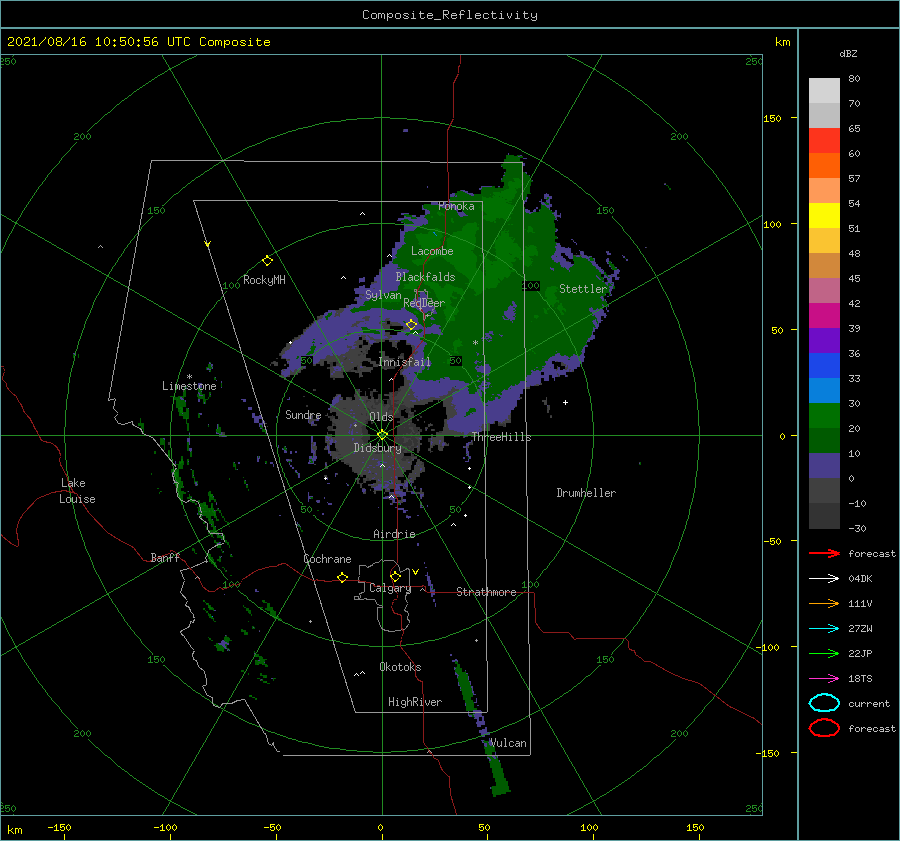This screenshot has width=900, height=841.
Task: Click the RockyMH label
Action: [x=264, y=280]
